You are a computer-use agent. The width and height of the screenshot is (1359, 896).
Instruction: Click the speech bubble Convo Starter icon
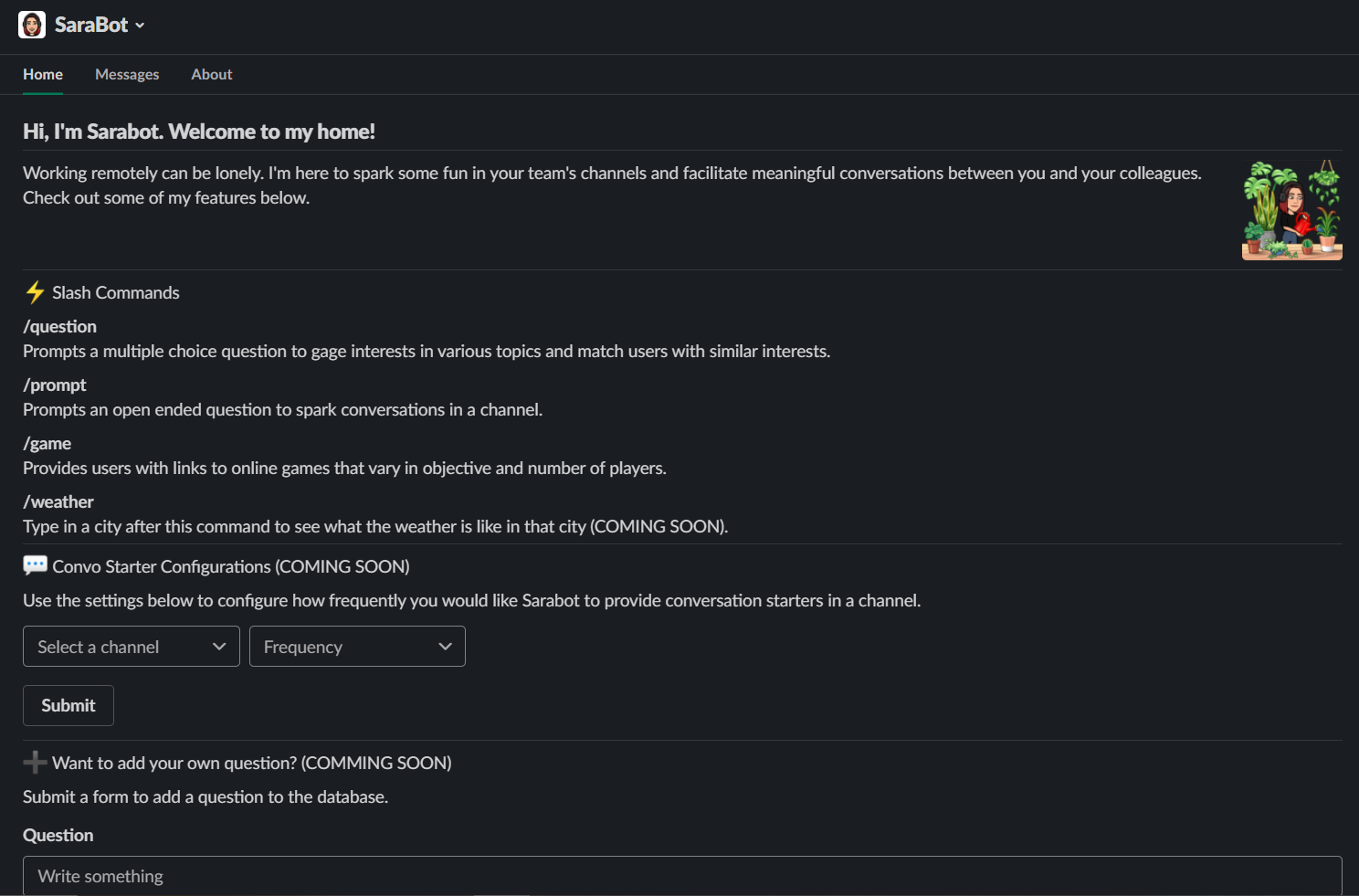click(x=35, y=566)
